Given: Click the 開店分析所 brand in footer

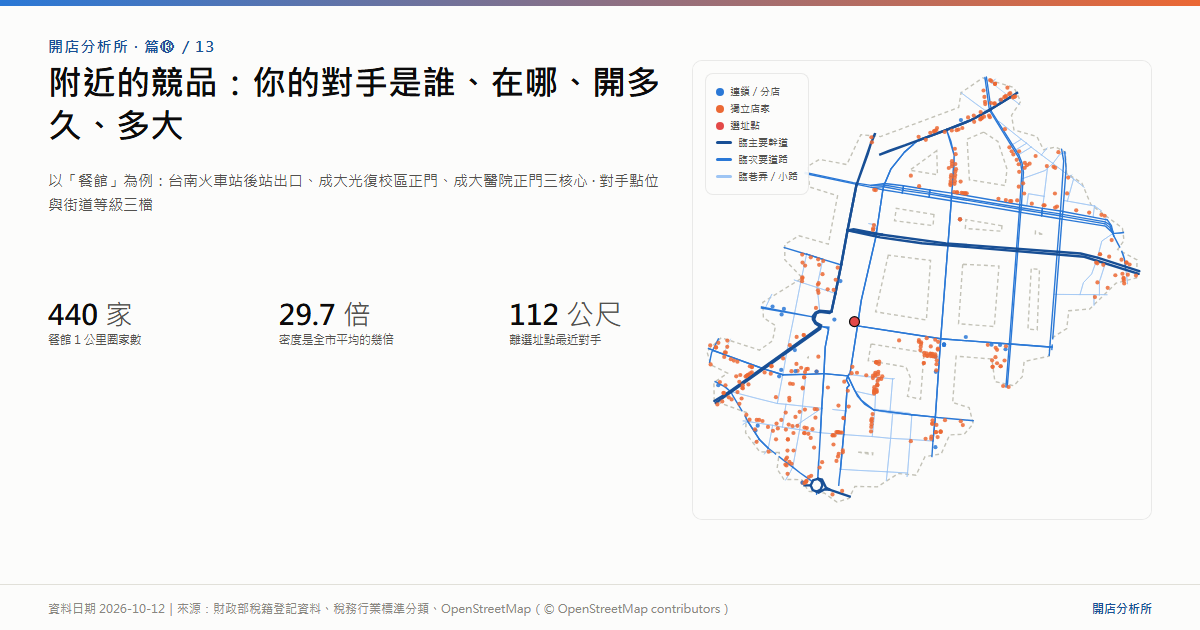Looking at the screenshot, I should click(x=1122, y=608).
